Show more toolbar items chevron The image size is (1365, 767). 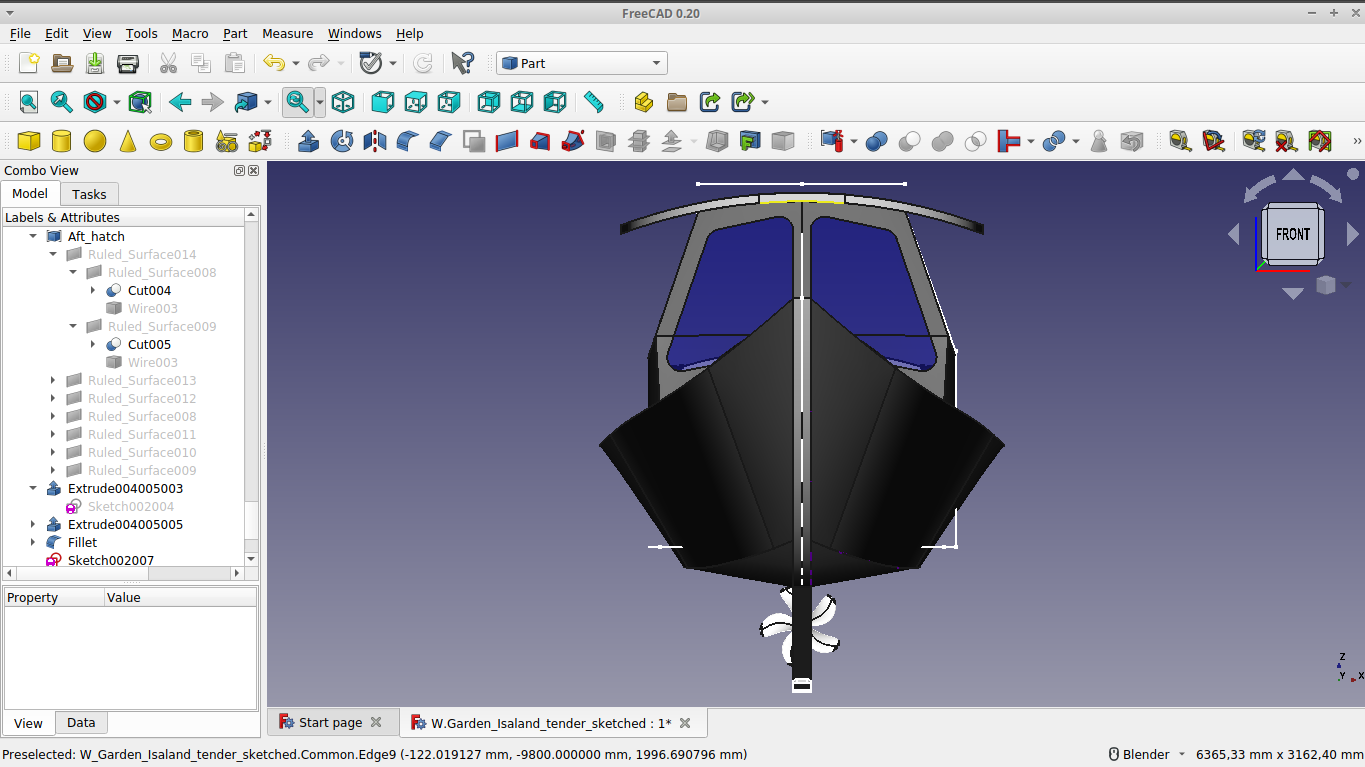point(1357,141)
